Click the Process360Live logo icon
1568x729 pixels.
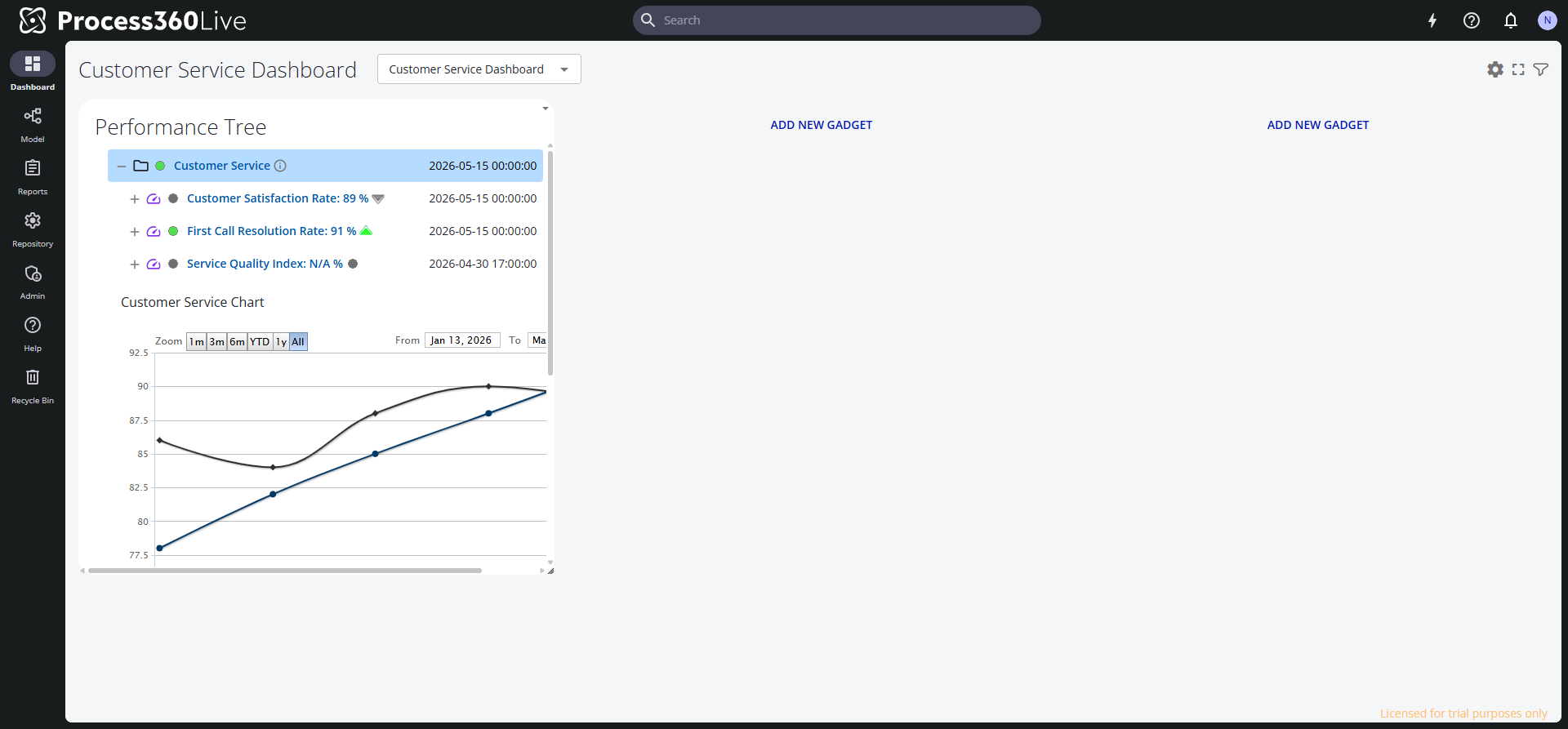coord(33,20)
